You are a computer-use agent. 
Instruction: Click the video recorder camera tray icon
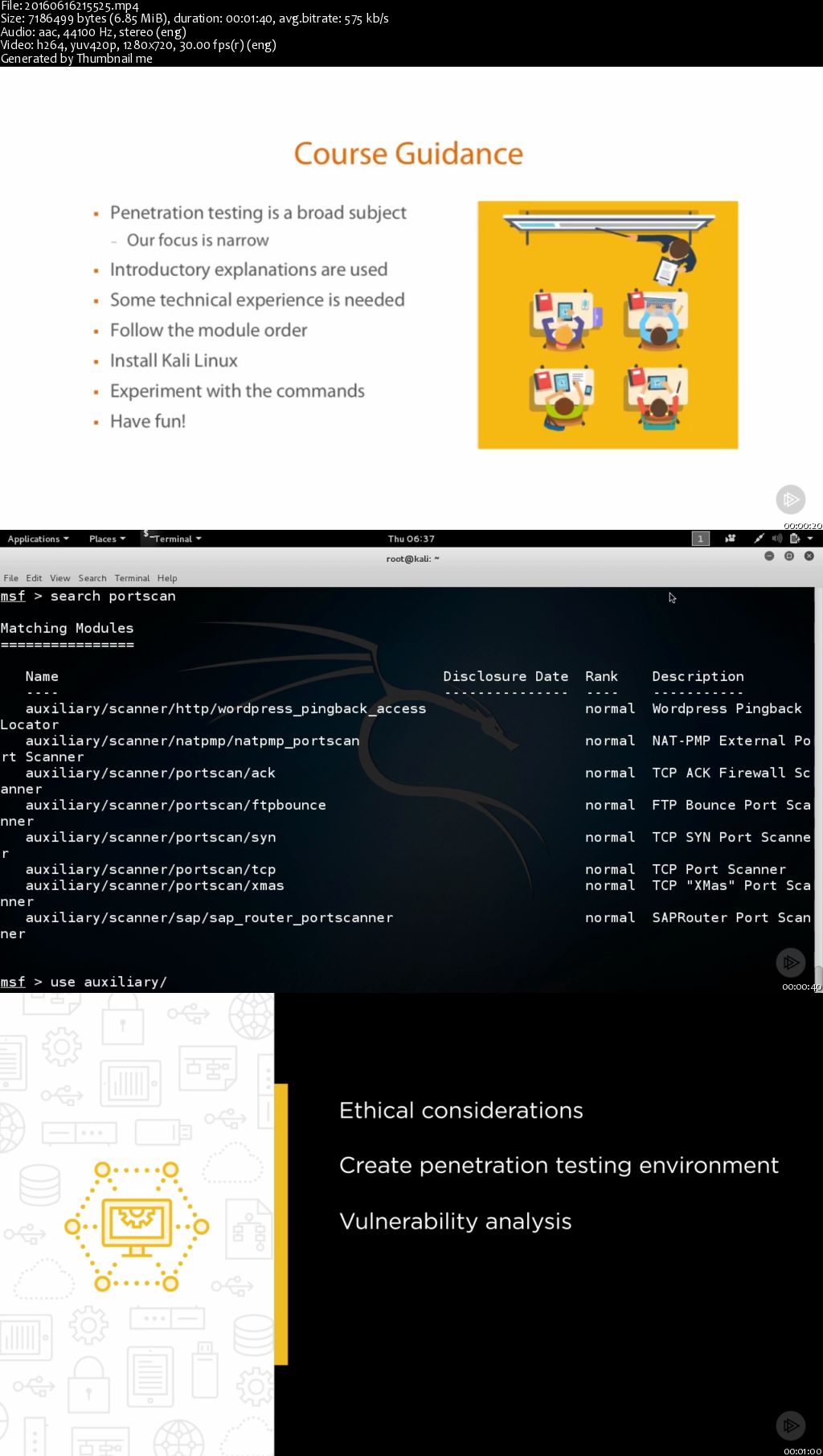730,539
